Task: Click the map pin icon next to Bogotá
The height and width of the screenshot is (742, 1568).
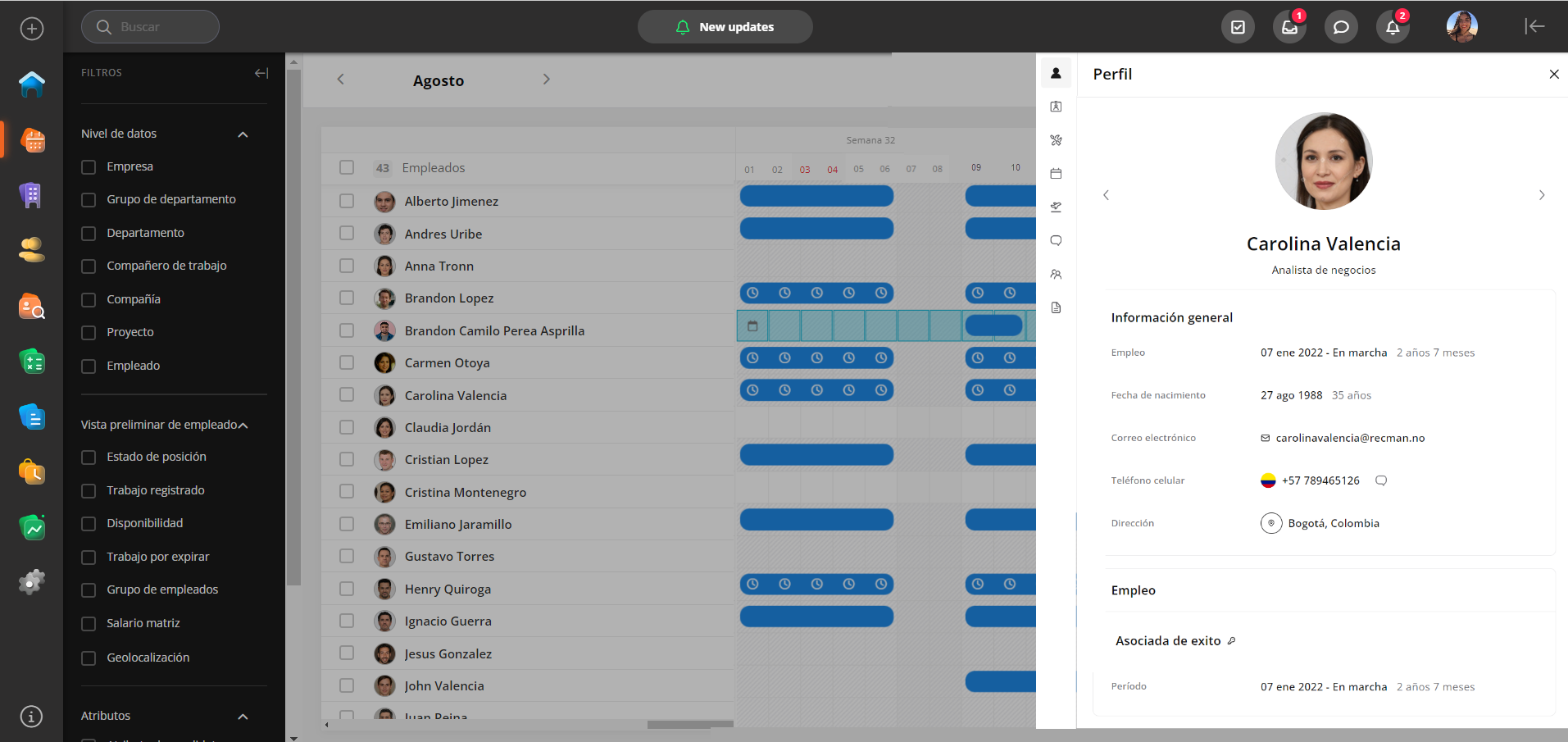Action: (x=1271, y=523)
